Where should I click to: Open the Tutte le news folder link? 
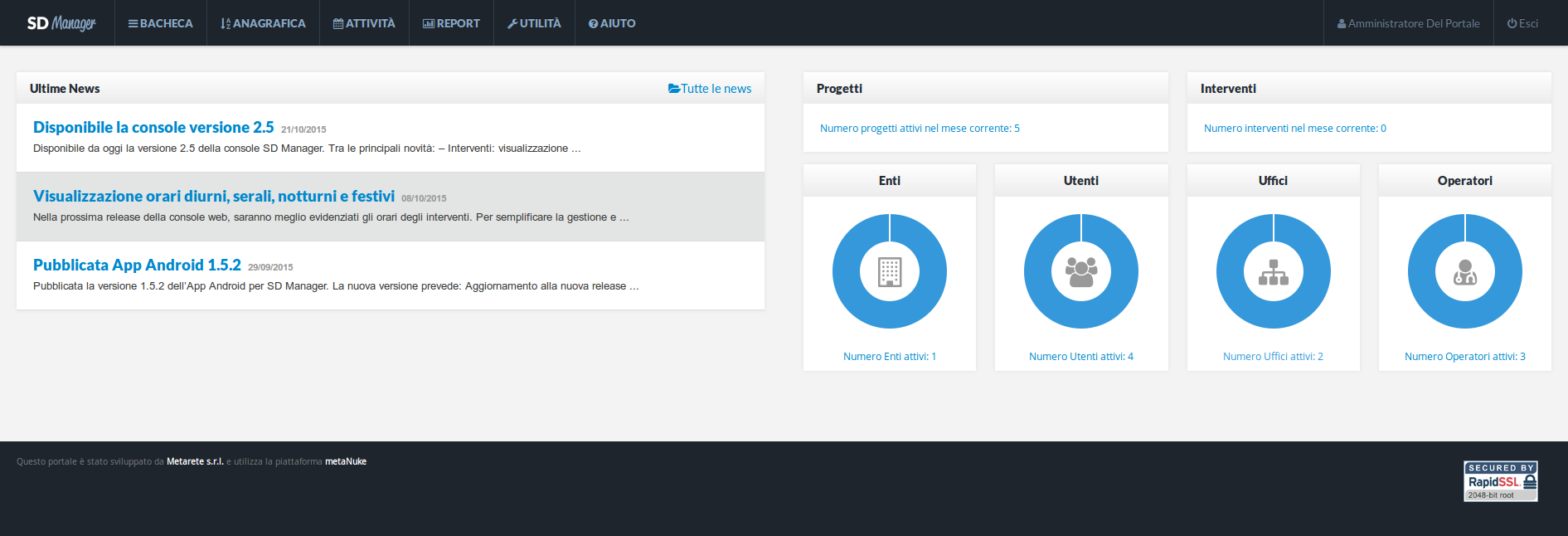710,89
